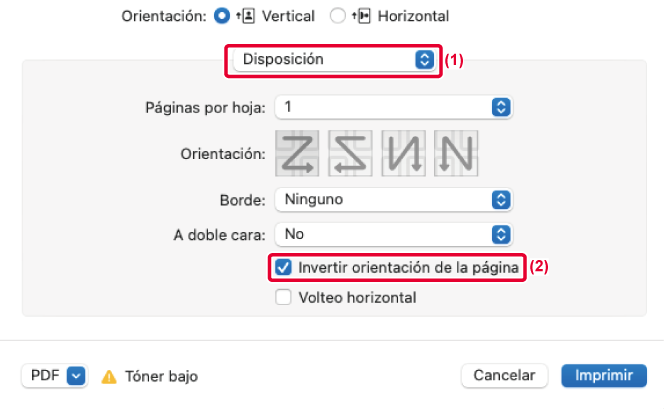Viewport: 664px width, 409px height.
Task: Select the Horizontal orientation radio button
Action: 337,16
